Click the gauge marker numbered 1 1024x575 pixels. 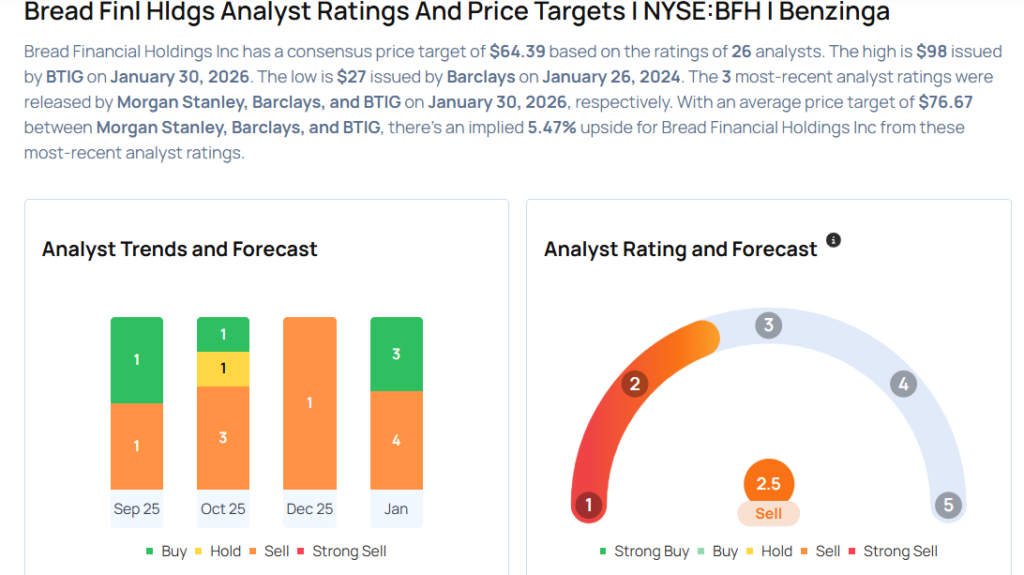[589, 505]
